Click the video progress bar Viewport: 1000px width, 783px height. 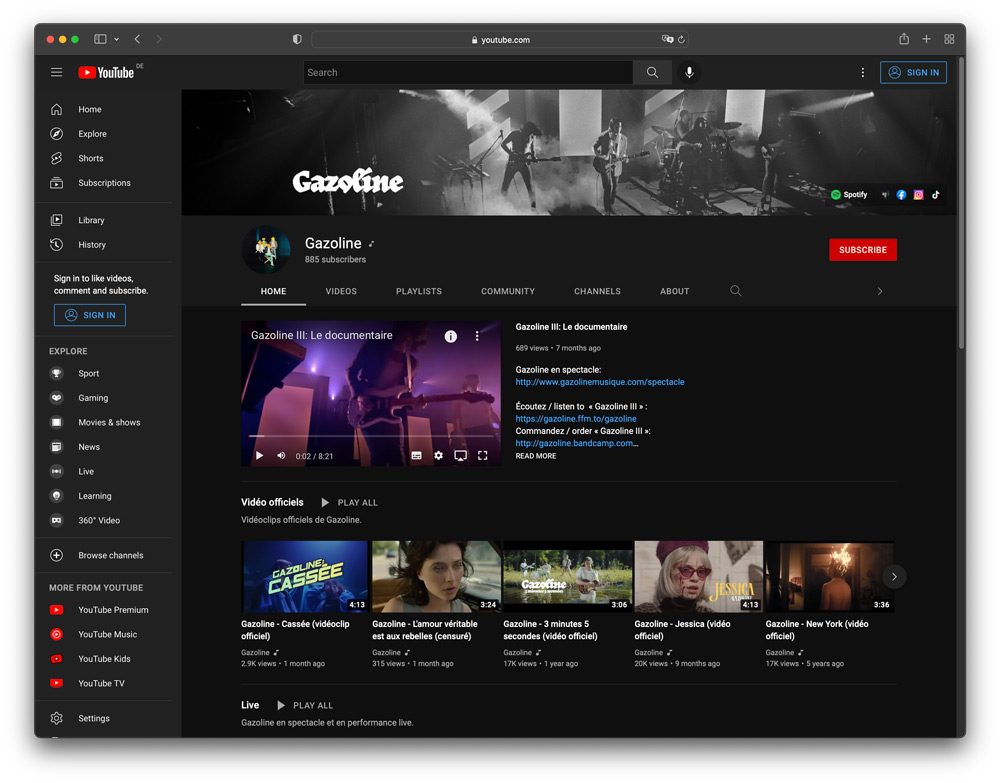(x=370, y=437)
